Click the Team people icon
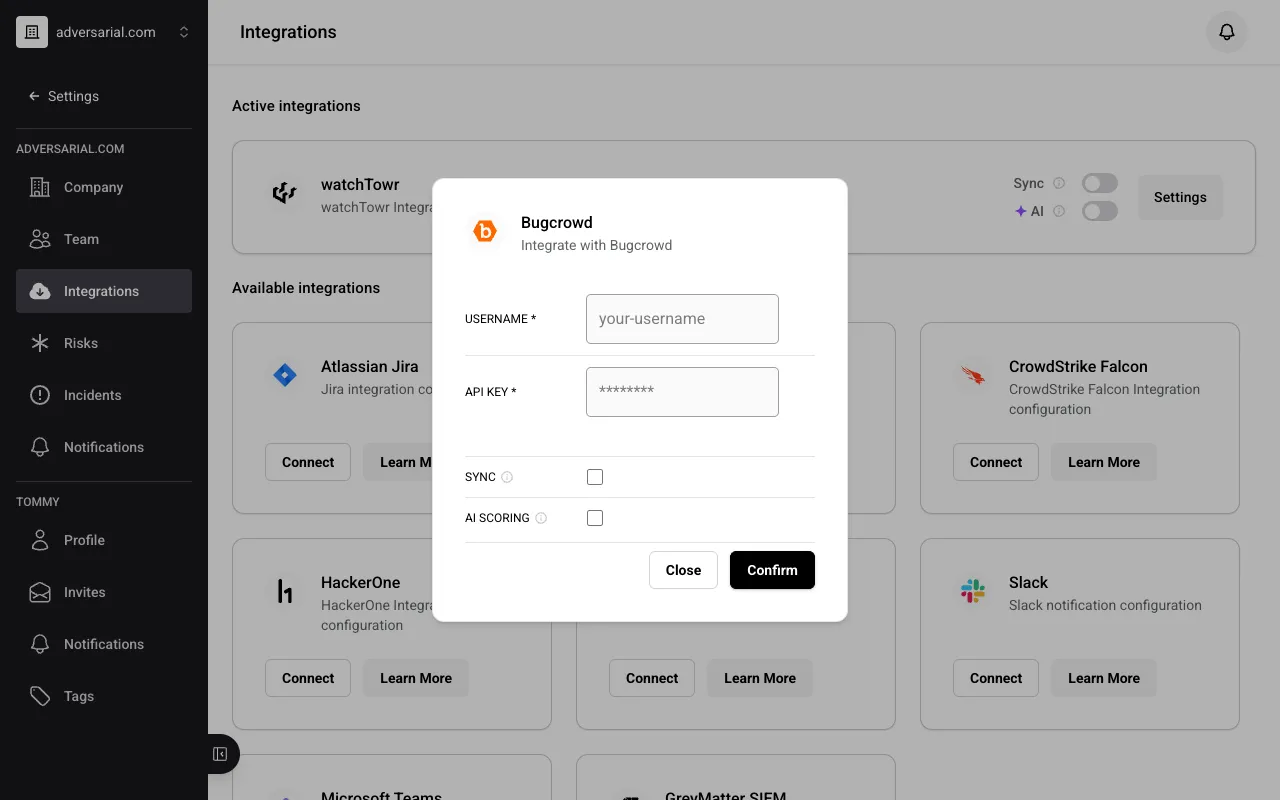The width and height of the screenshot is (1280, 800). click(x=40, y=239)
